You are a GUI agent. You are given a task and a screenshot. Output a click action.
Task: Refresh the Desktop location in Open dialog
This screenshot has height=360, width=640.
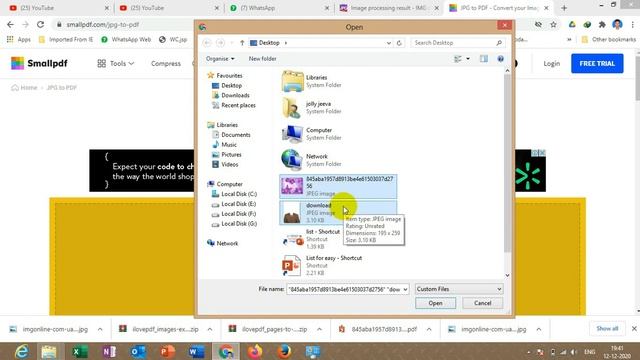pyautogui.click(x=399, y=43)
